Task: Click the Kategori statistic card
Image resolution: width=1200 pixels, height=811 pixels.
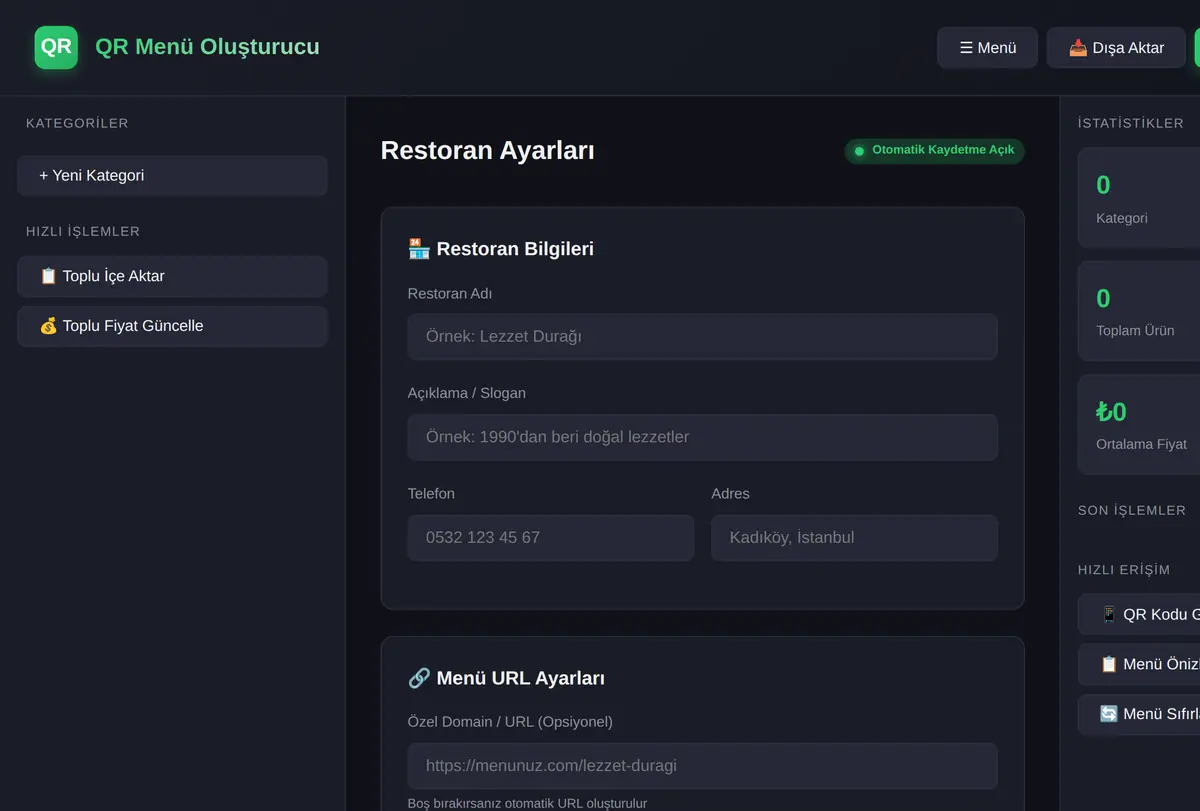Action: tap(1139, 198)
